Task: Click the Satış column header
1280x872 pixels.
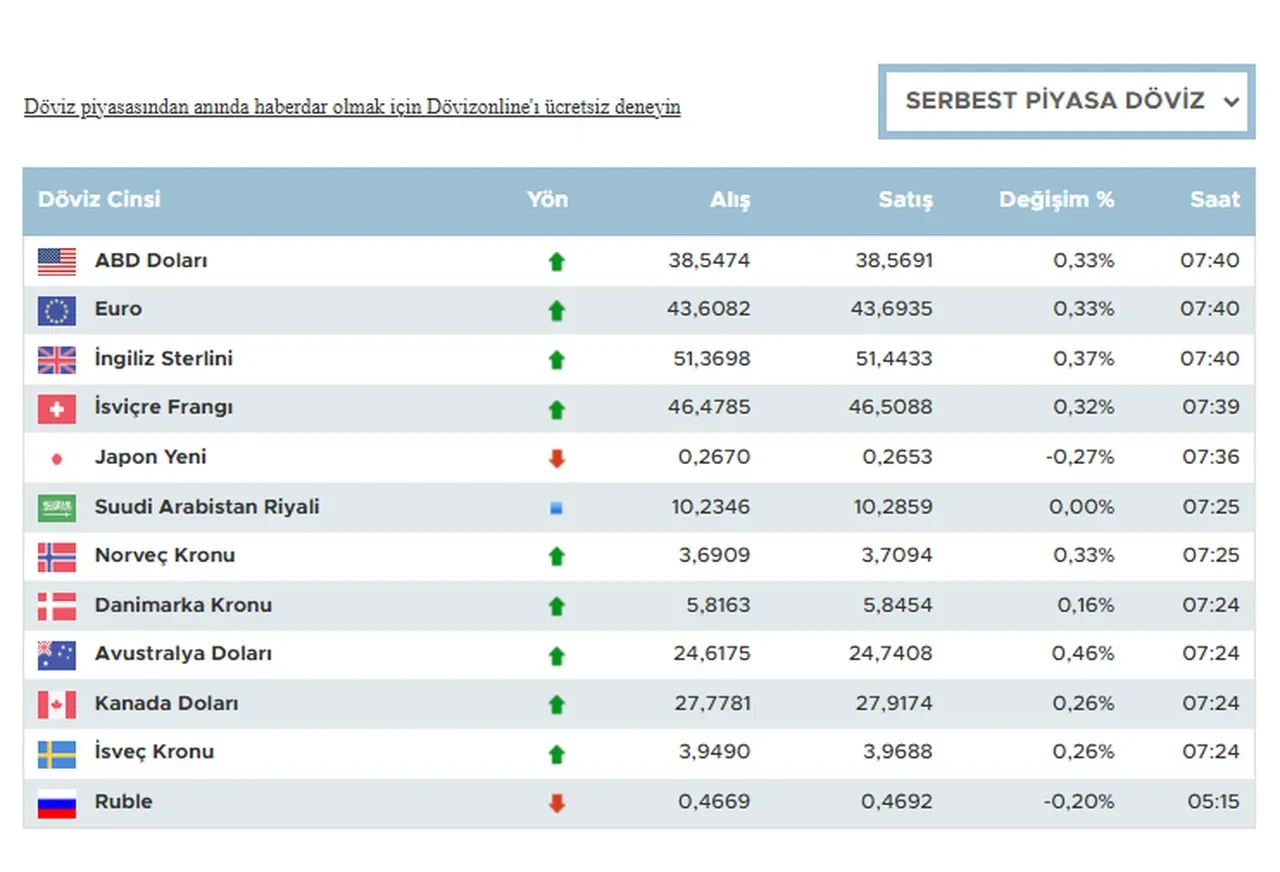Action: (x=905, y=200)
